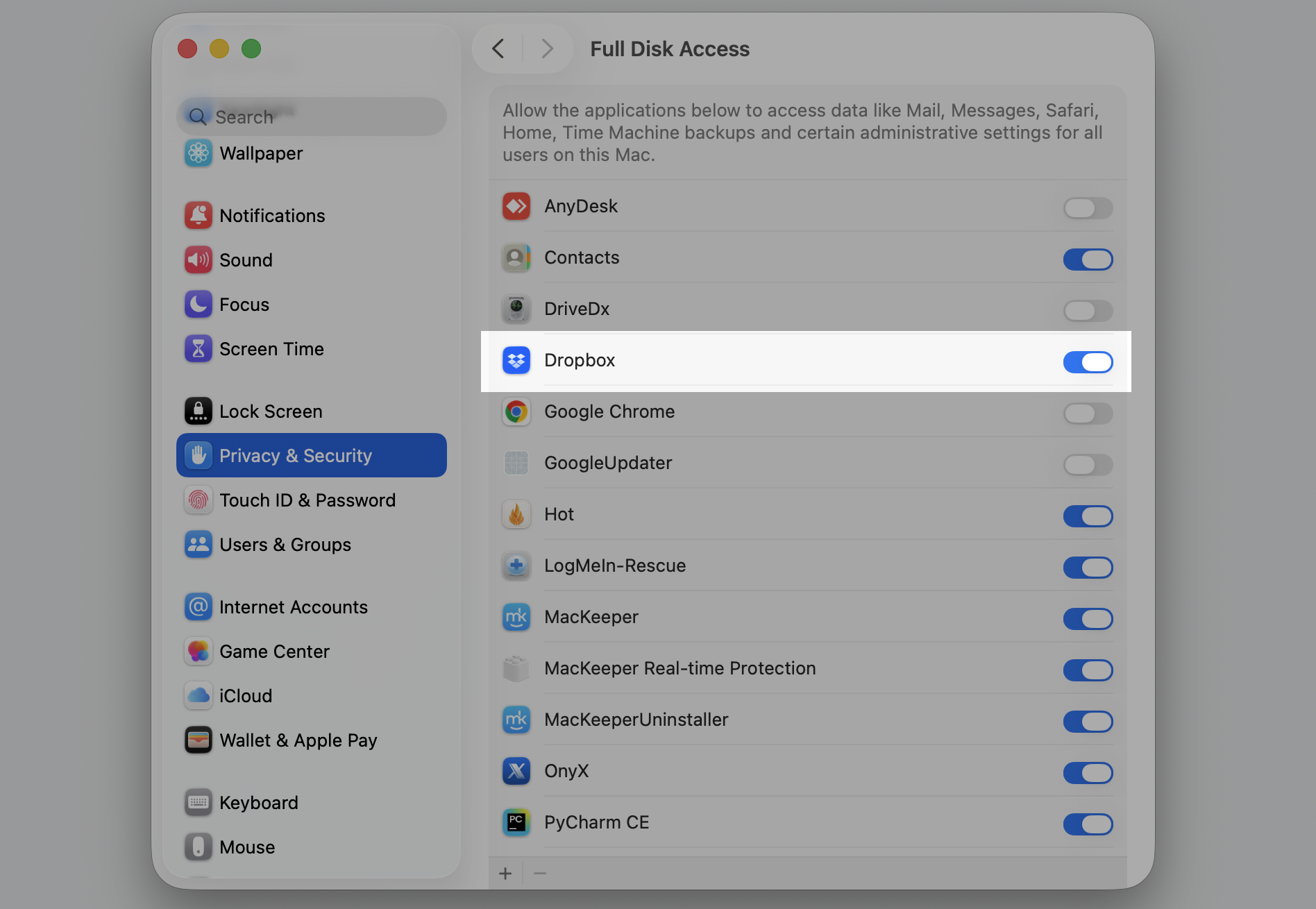Go forward with the right chevron

point(547,49)
